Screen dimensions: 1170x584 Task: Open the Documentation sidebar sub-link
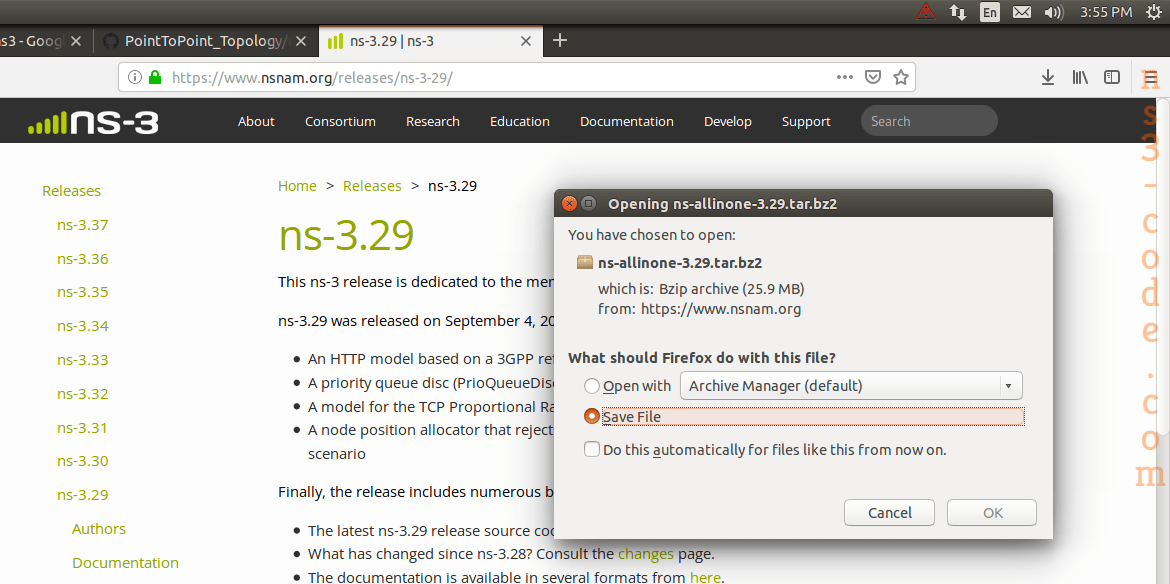pyautogui.click(x=125, y=562)
